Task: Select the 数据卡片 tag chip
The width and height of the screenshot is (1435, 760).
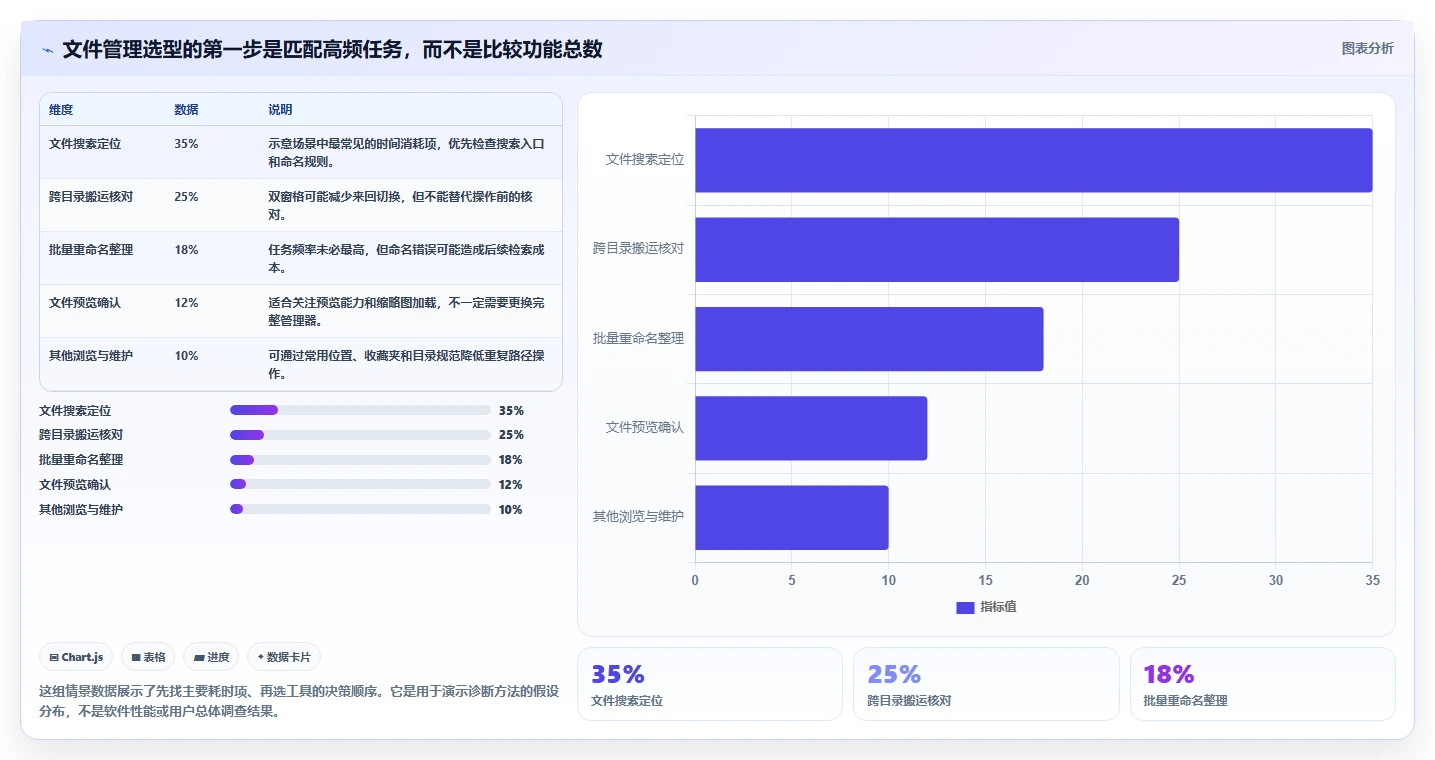Action: click(284, 657)
